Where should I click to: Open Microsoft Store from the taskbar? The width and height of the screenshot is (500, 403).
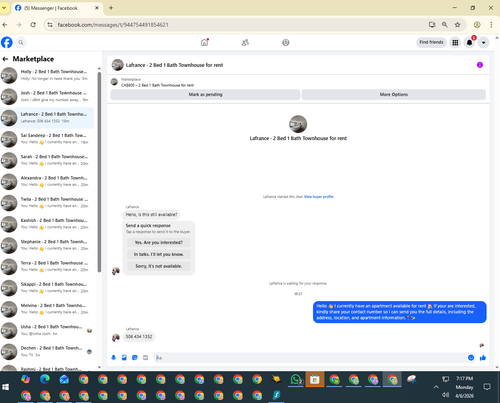click(315, 379)
